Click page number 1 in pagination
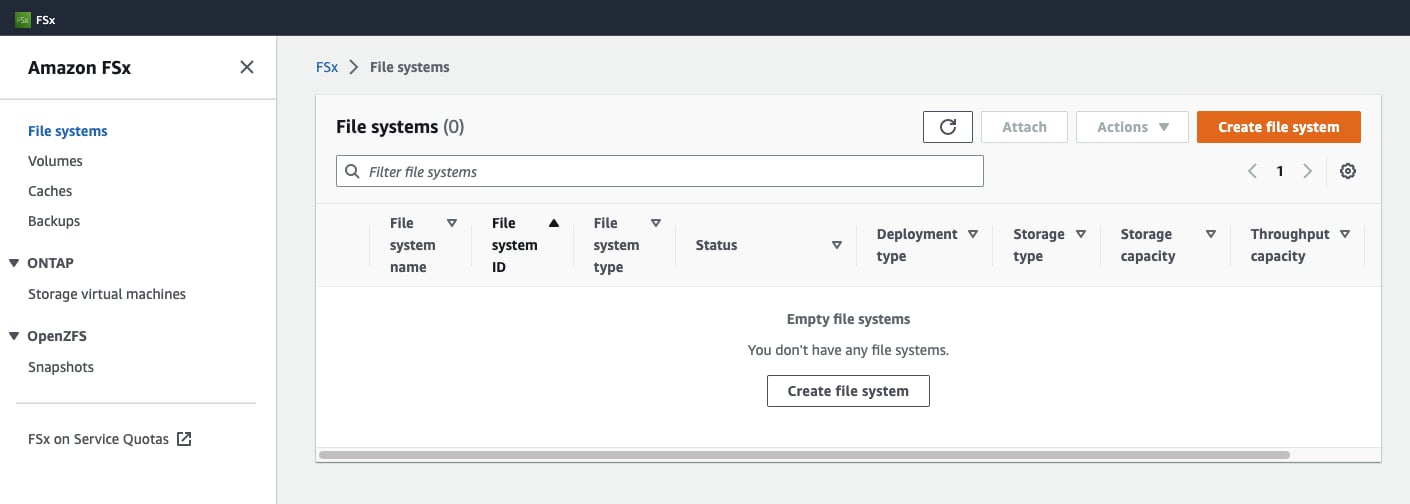Viewport: 1410px width, 504px height. click(1279, 171)
